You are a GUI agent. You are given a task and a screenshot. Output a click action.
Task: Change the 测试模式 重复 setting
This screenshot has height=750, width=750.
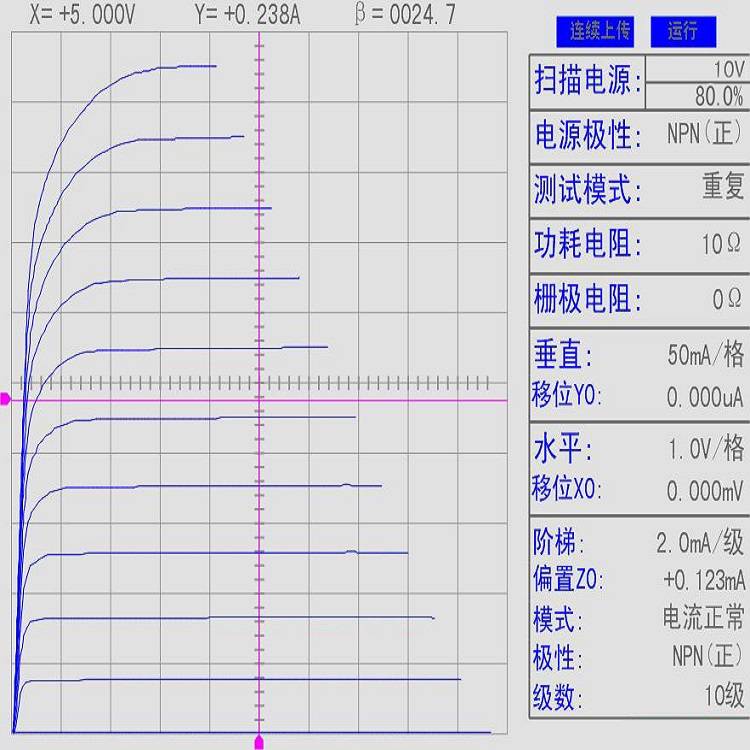pos(722,188)
